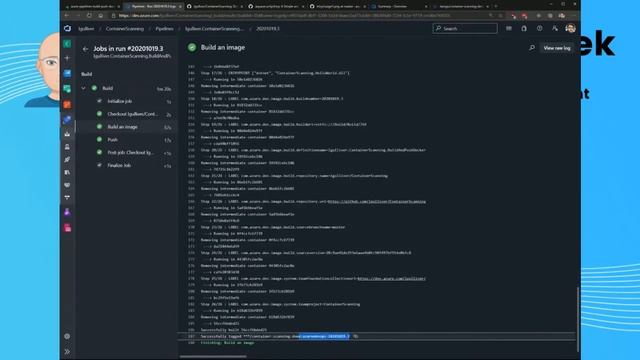Open Repos hub icon in sidebar
This screenshot has height=360, width=640.
coord(67,104)
